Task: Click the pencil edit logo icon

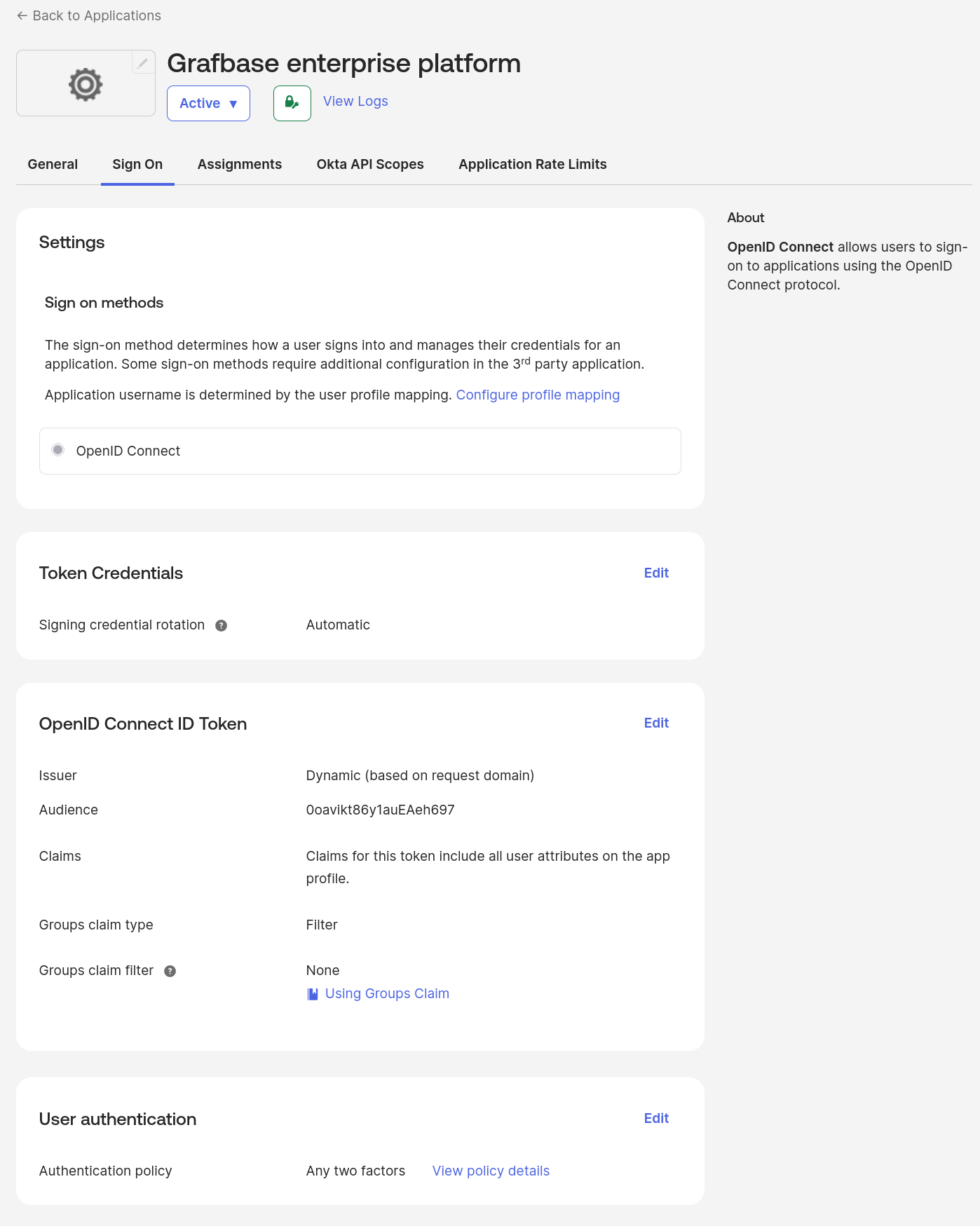Action: [143, 63]
